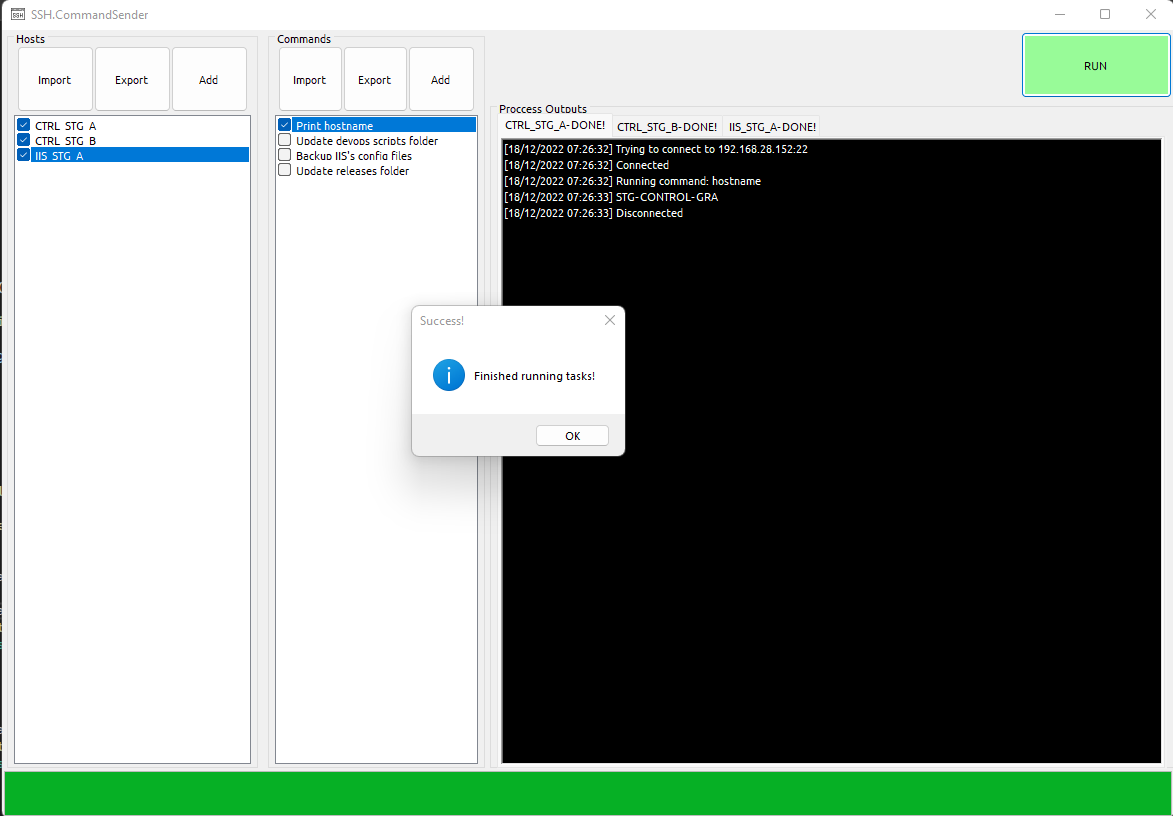Import commands using the Commands Import button
Viewport: 1173px width, 816px height.
pyautogui.click(x=310, y=79)
